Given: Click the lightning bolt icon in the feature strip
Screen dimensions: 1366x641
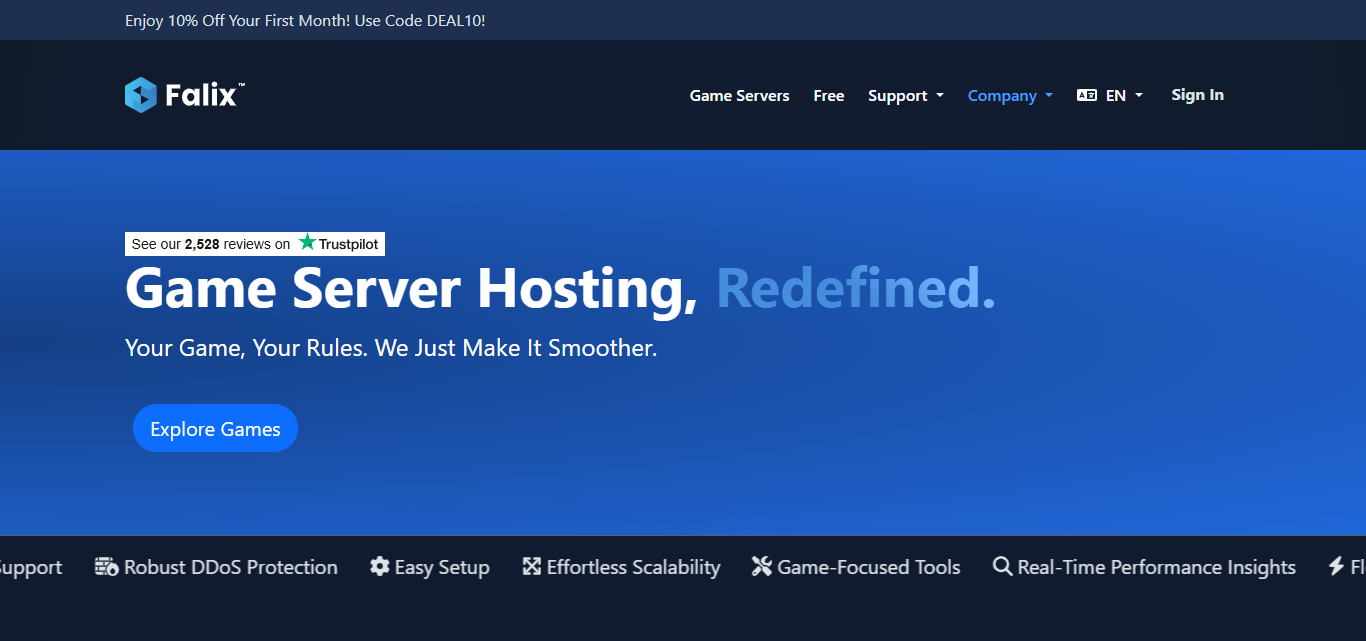Looking at the screenshot, I should click(1336, 567).
